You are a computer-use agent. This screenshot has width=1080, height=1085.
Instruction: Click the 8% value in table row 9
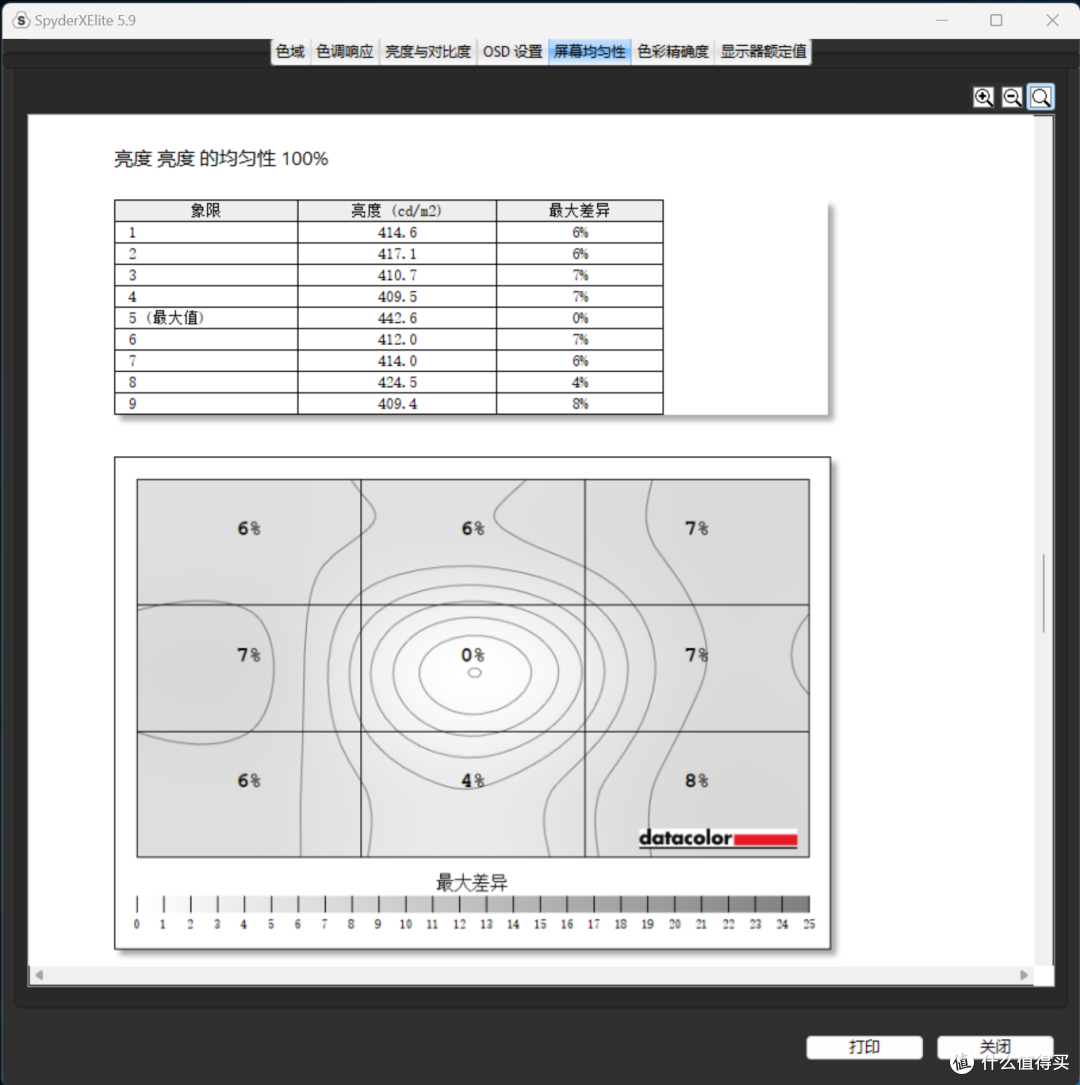(580, 404)
